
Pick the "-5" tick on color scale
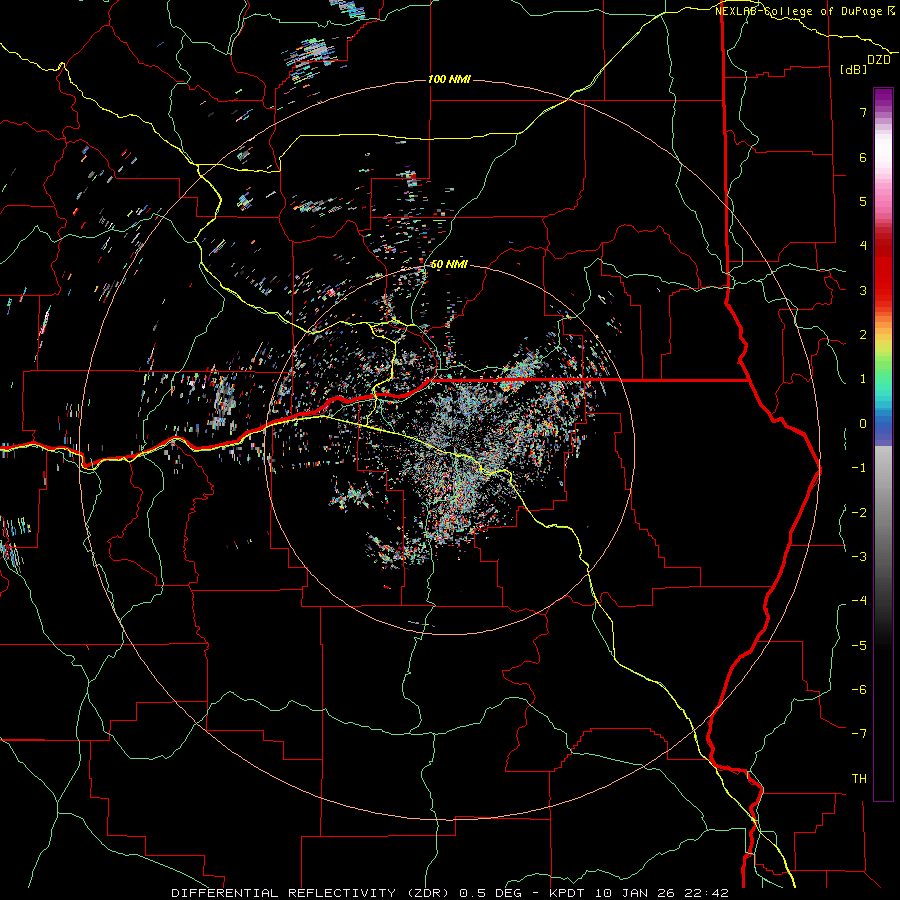[859, 646]
